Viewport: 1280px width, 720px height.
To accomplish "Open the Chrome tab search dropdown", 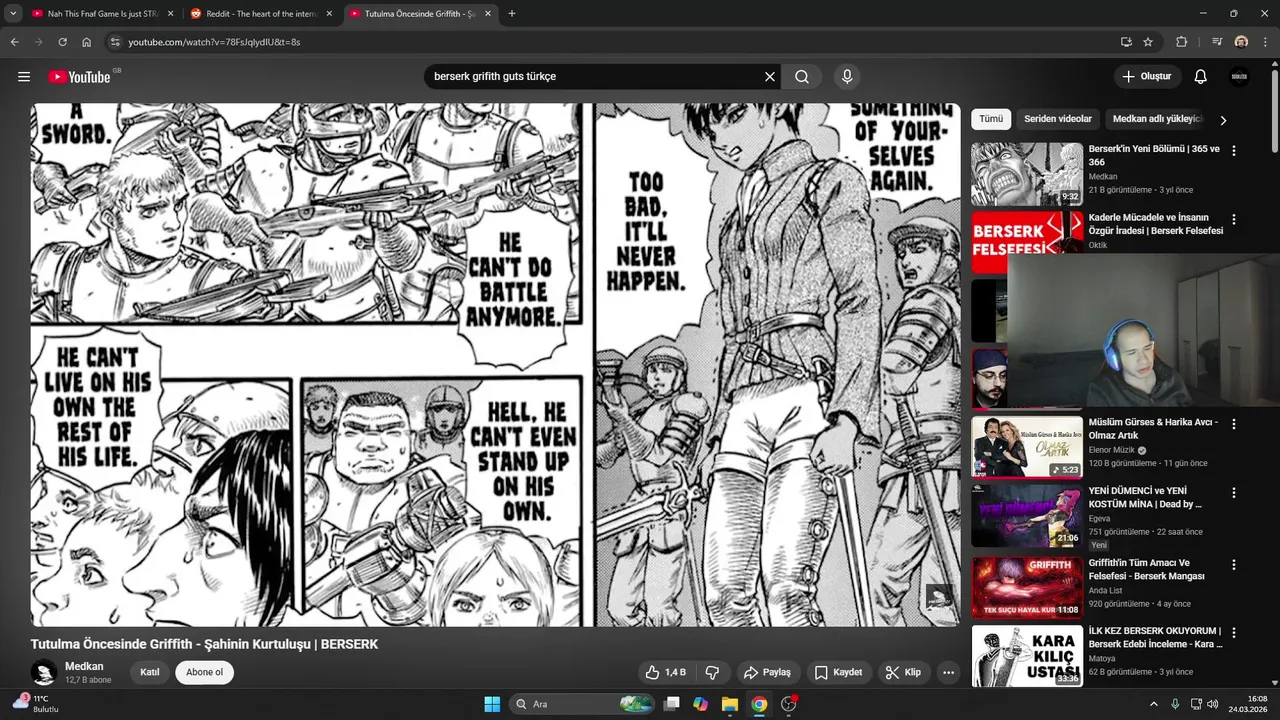I will [x=13, y=14].
